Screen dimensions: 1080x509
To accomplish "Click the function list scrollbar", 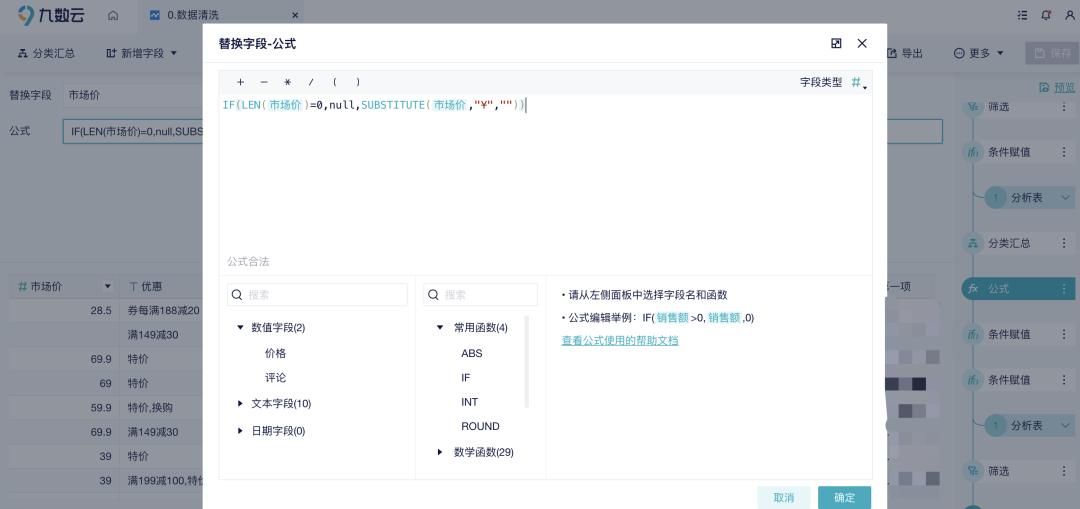I will point(528,362).
